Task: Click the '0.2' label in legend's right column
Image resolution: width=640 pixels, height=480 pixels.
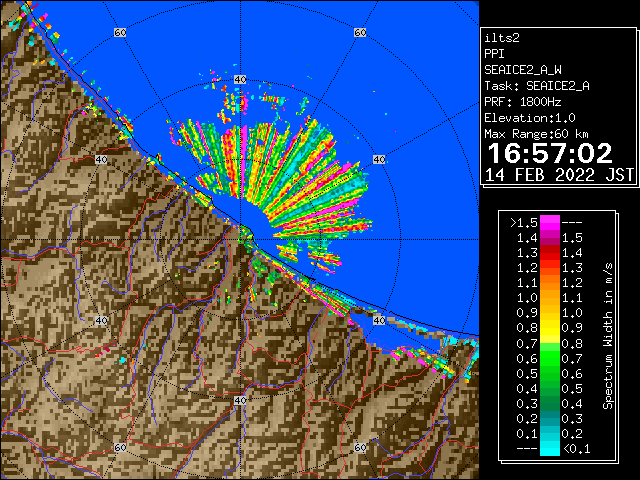Action: (572, 433)
